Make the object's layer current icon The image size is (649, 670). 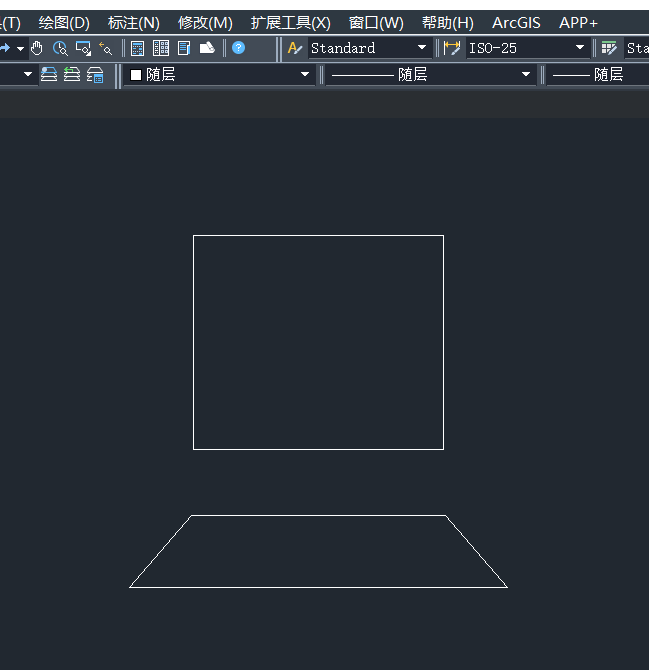pos(49,75)
